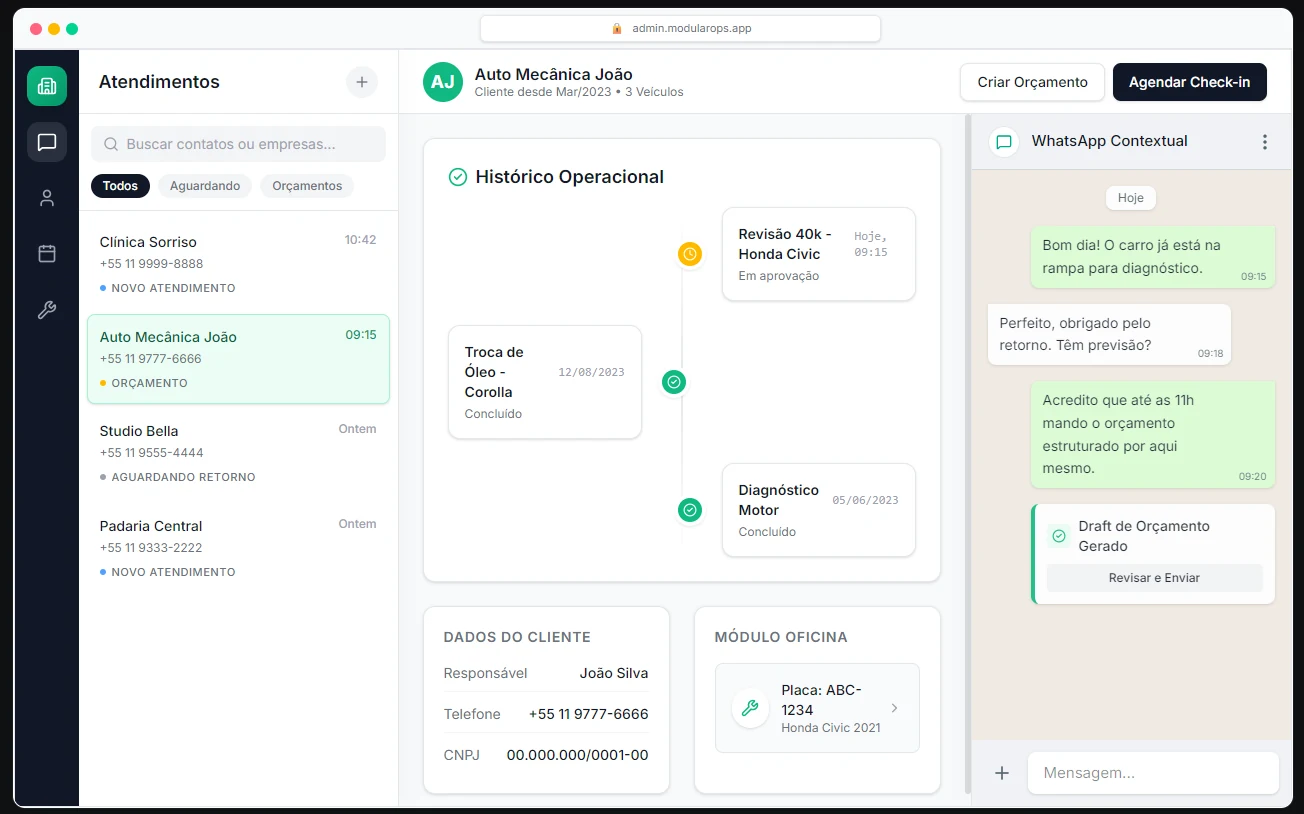Click the DADOS DO CLIENTE heading
1304x814 pixels.
tap(517, 637)
